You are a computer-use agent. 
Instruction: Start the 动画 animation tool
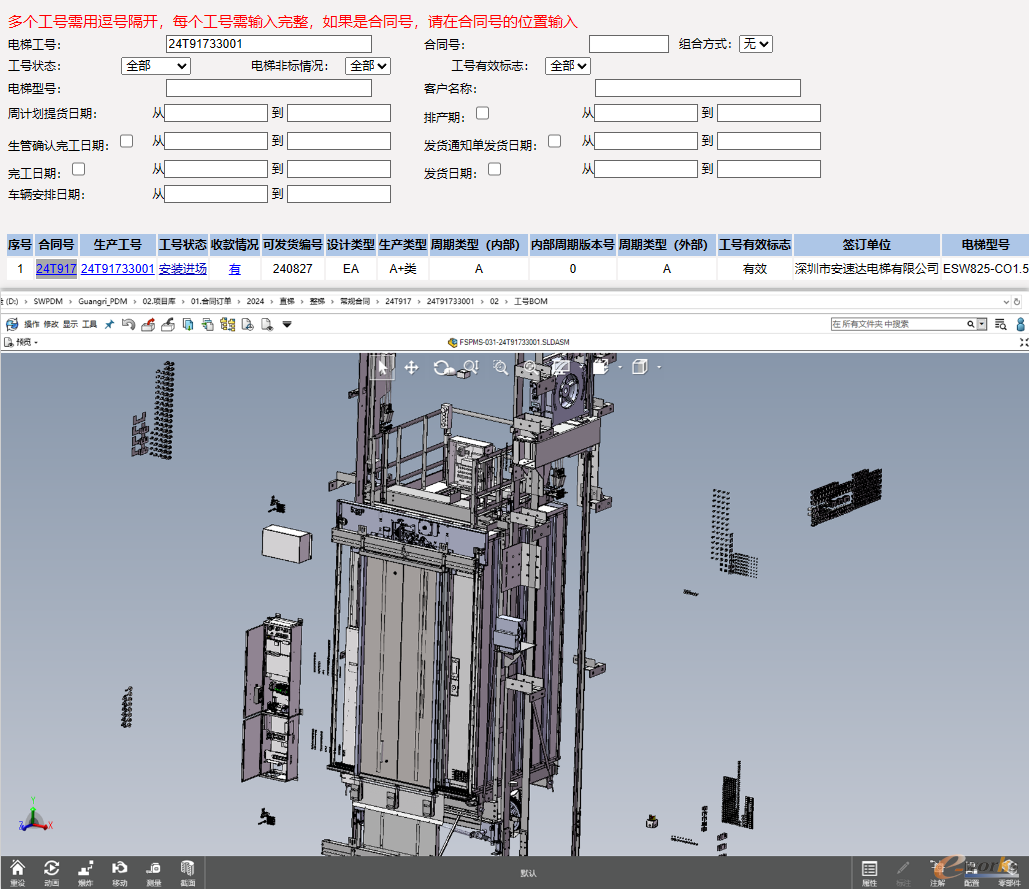pos(52,872)
